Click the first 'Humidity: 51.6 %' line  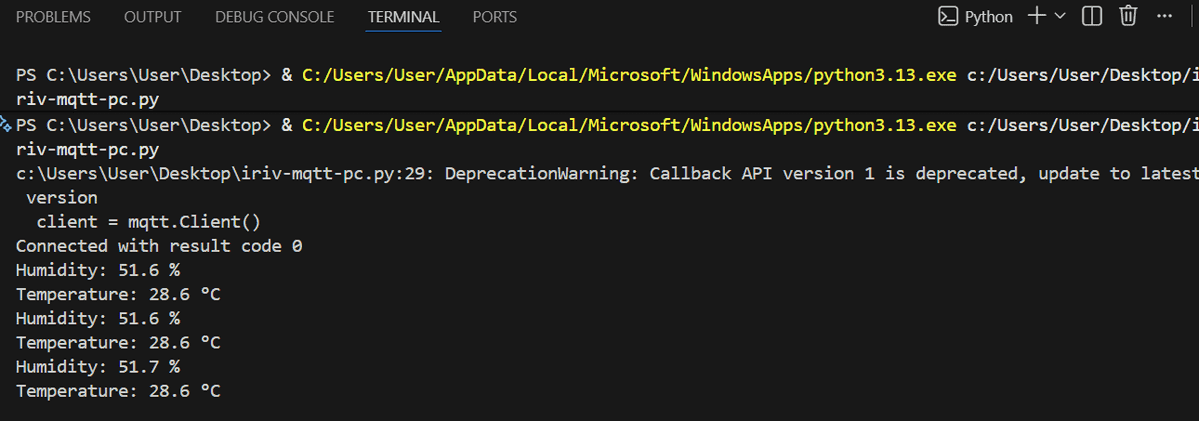pyautogui.click(x=98, y=270)
